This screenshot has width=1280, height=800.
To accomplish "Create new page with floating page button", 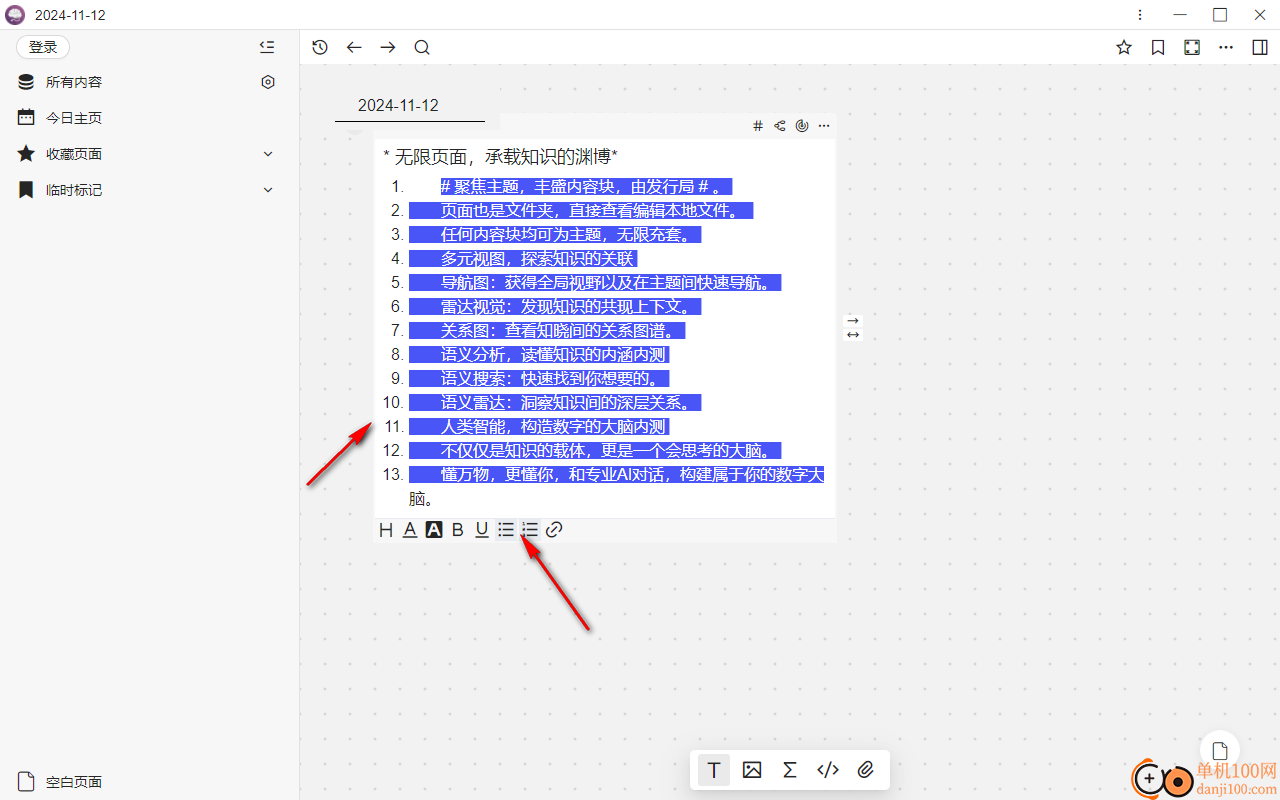I will pos(1220,751).
